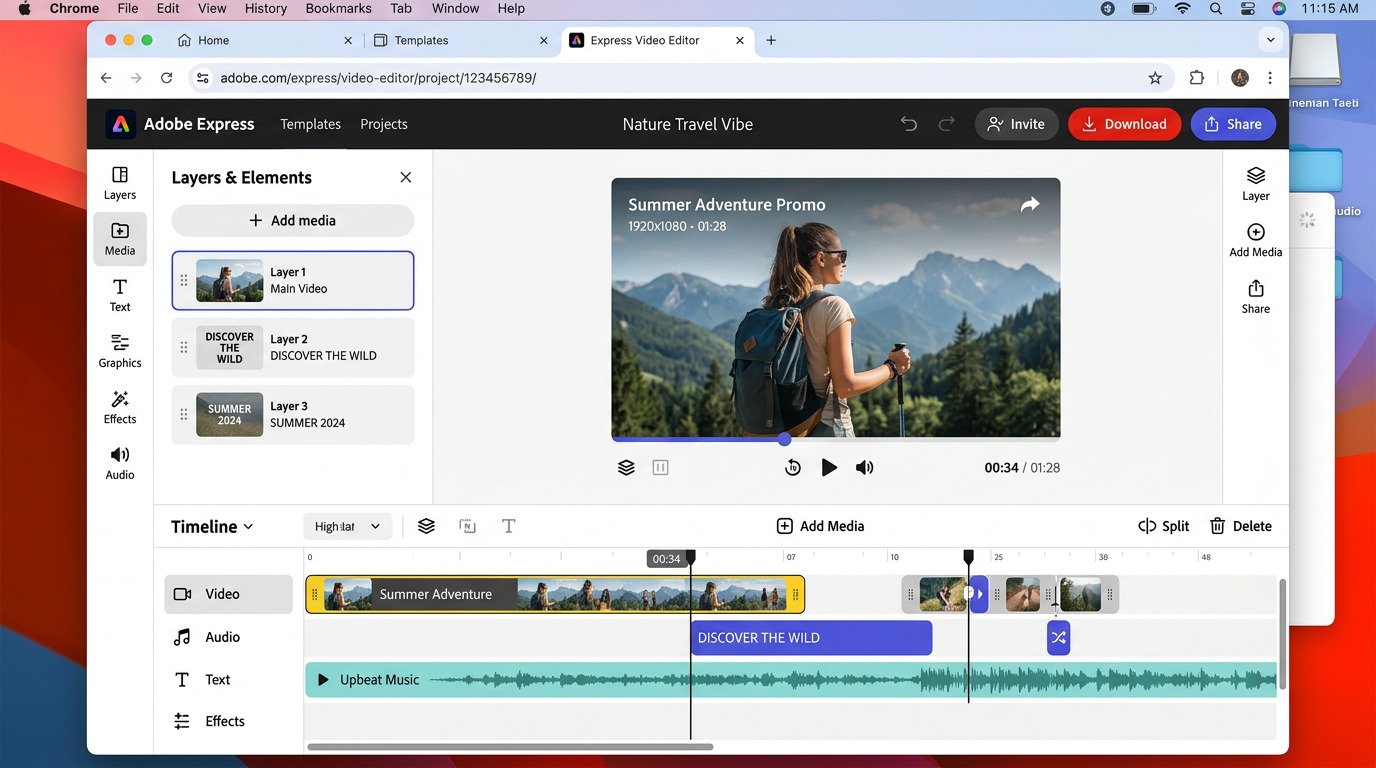This screenshot has height=768, width=1376.
Task: Open the Chrome tab list dropdown
Action: point(1270,41)
